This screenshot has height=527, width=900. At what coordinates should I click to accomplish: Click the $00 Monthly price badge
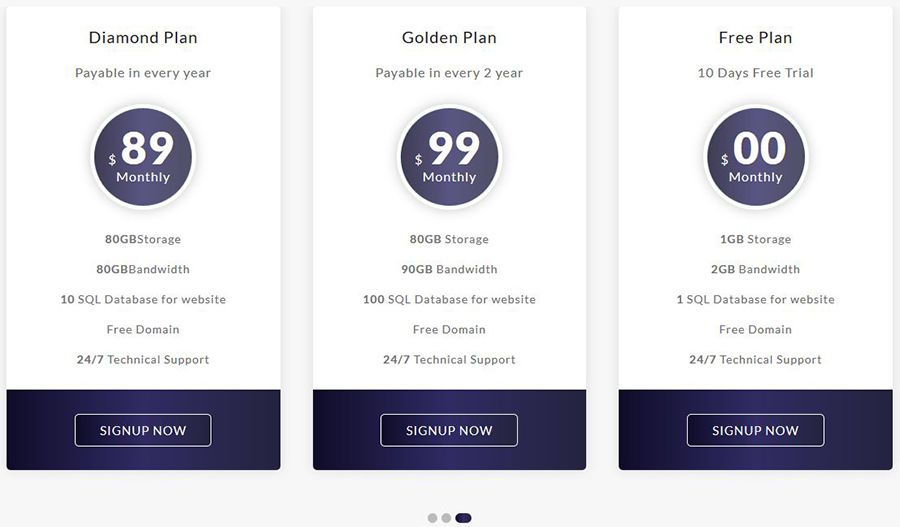pyautogui.click(x=755, y=157)
